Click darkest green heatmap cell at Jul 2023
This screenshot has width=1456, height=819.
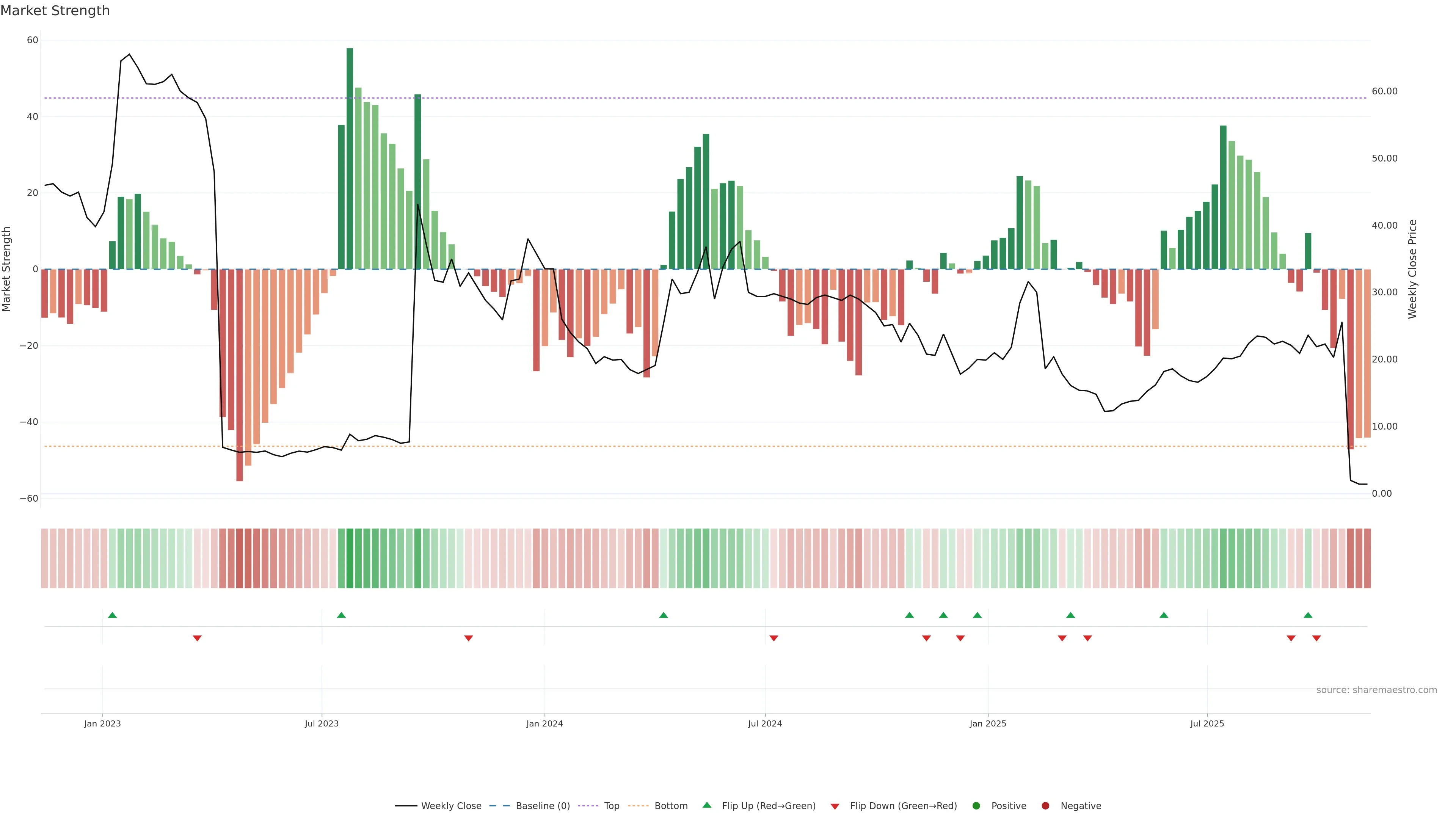click(350, 558)
